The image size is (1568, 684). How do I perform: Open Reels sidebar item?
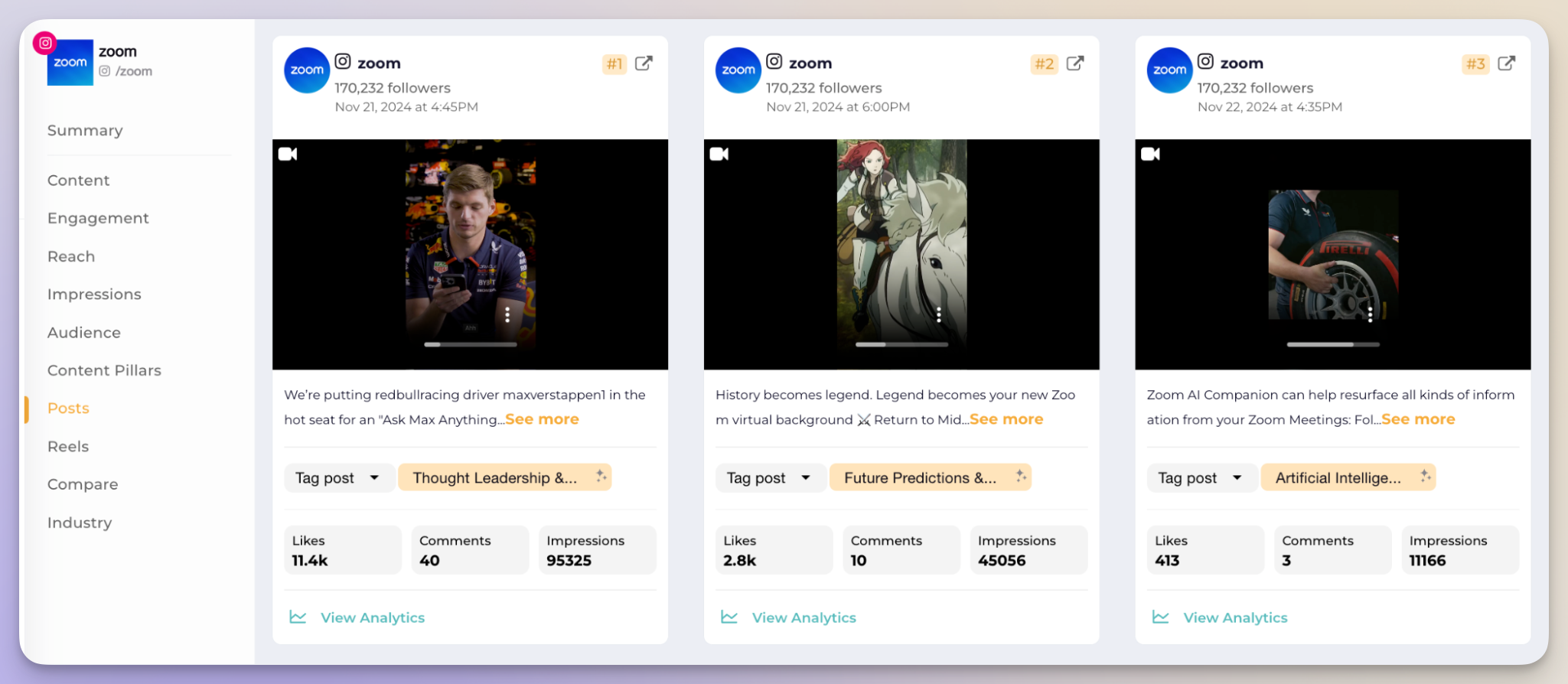(x=68, y=447)
